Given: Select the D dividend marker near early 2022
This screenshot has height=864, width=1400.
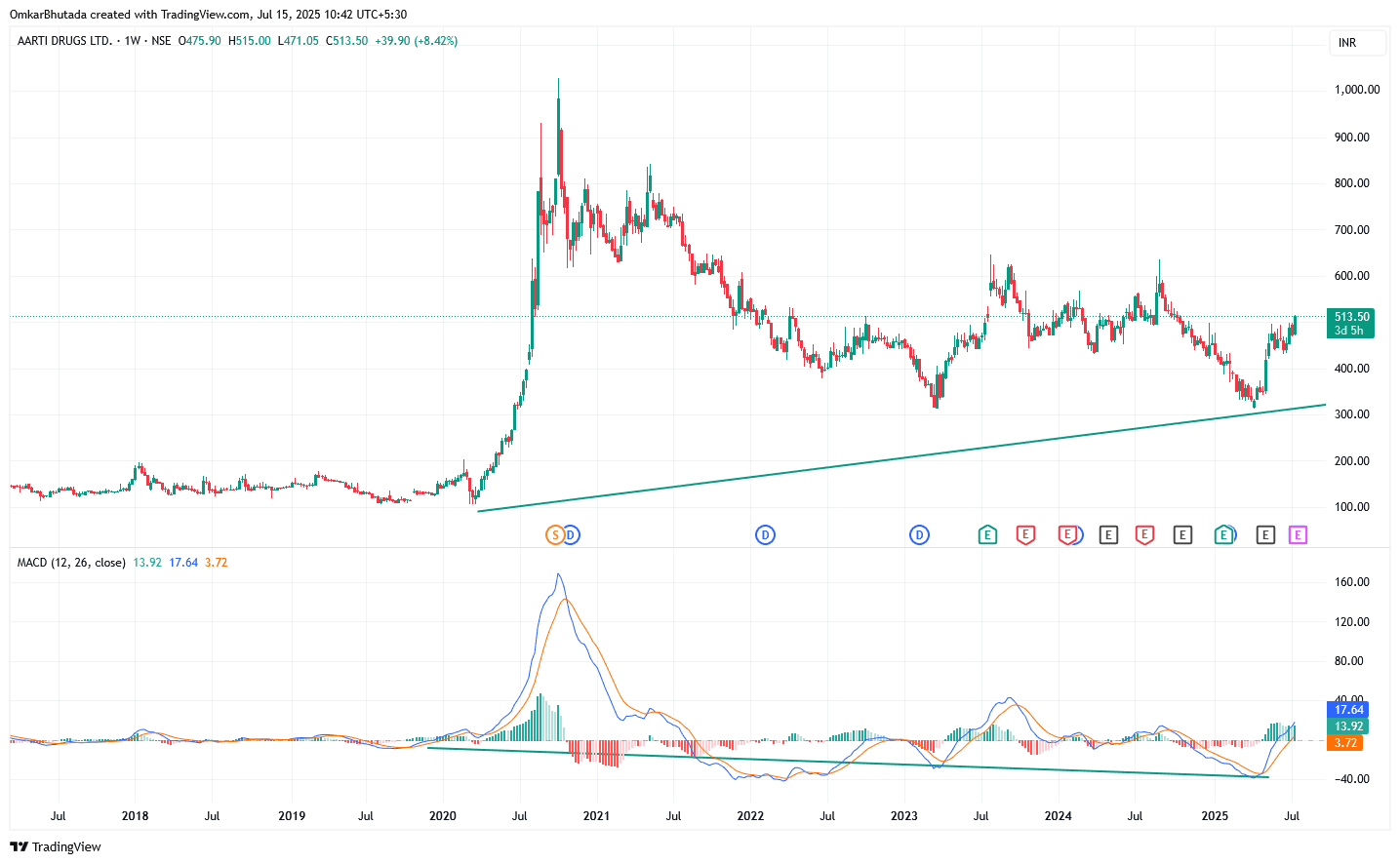Looking at the screenshot, I should pos(766,534).
